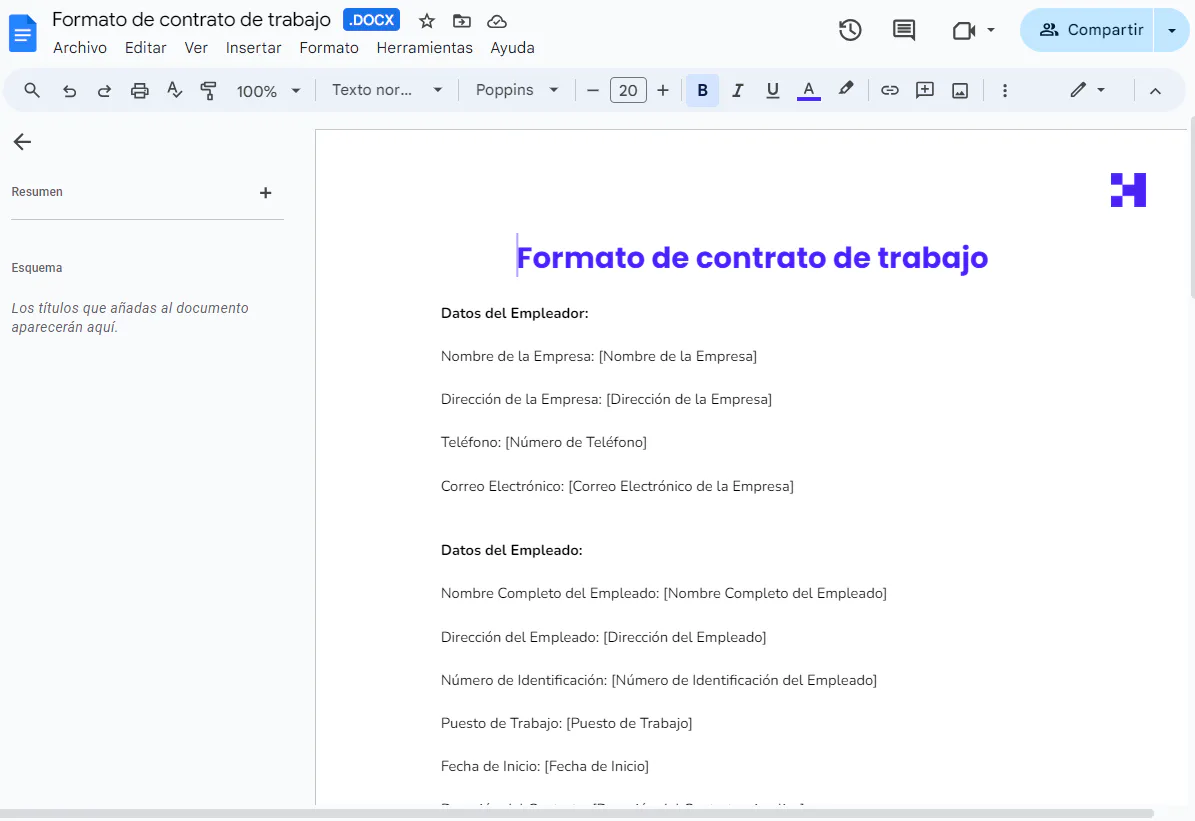Select the Copiar formato paint roller tool
Screen dimensions: 1195x821
pyautogui.click(x=208, y=90)
